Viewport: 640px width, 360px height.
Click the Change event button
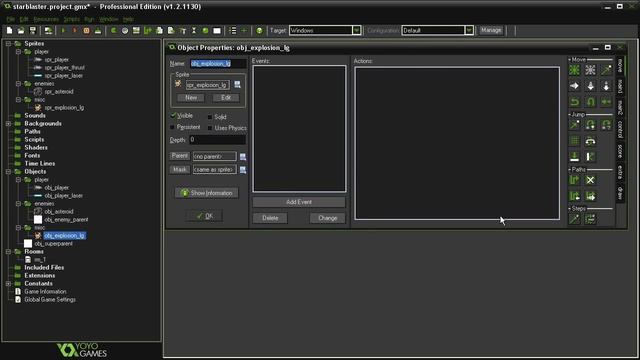click(327, 218)
